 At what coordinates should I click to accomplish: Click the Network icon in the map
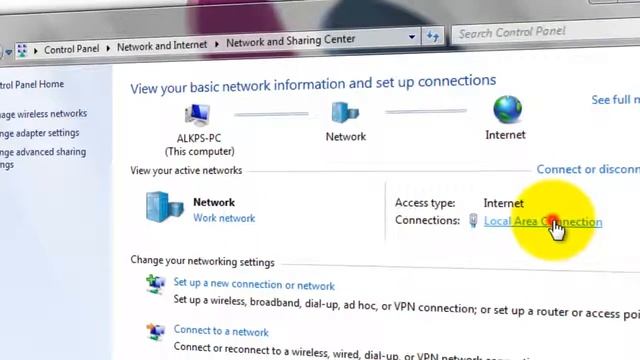click(345, 112)
